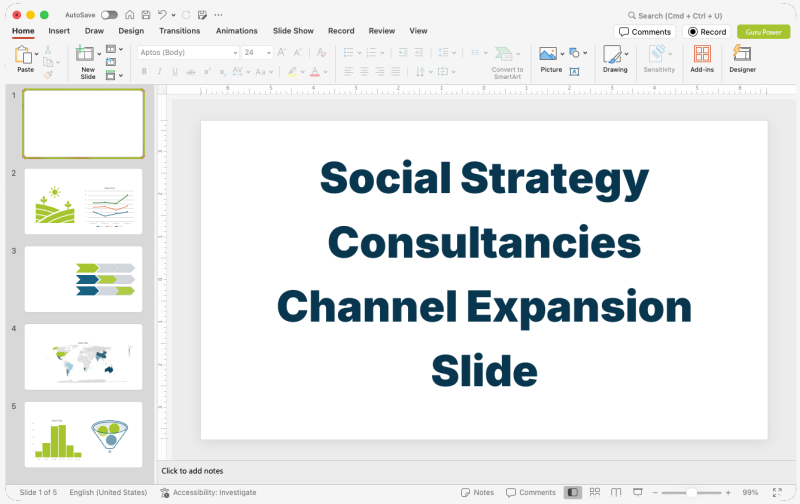Expand the New Slide dropdown arrow
The width and height of the screenshot is (800, 504).
click(99, 54)
